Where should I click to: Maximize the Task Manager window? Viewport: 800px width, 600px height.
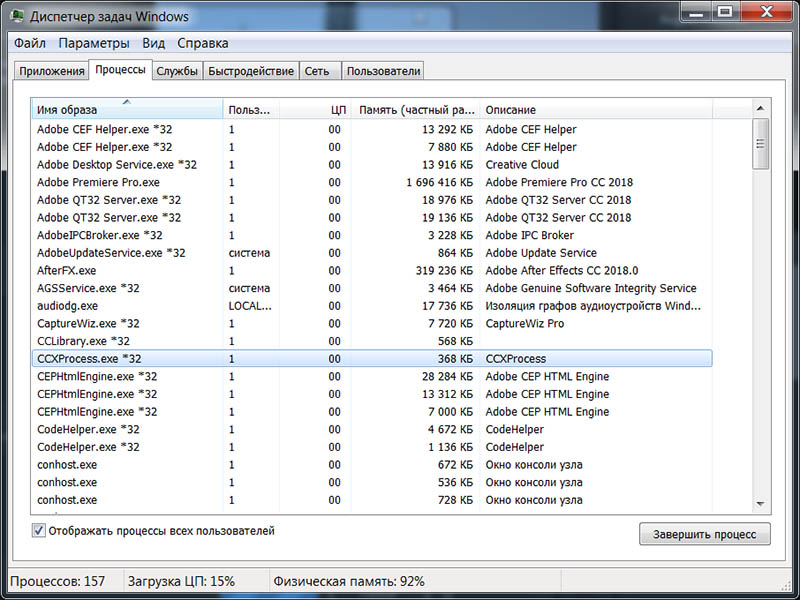pos(725,12)
